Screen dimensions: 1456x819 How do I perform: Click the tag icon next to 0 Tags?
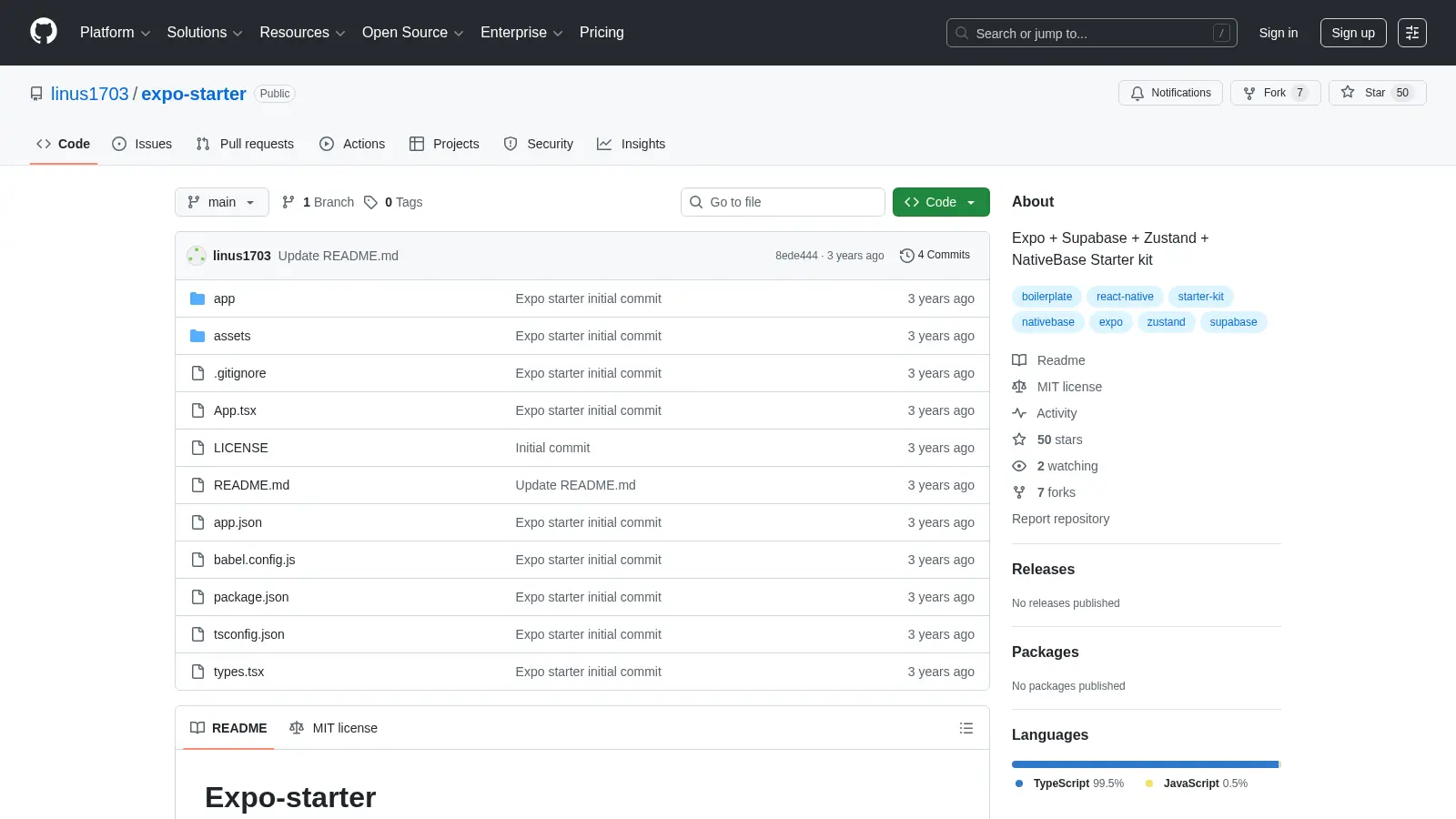coord(370,202)
